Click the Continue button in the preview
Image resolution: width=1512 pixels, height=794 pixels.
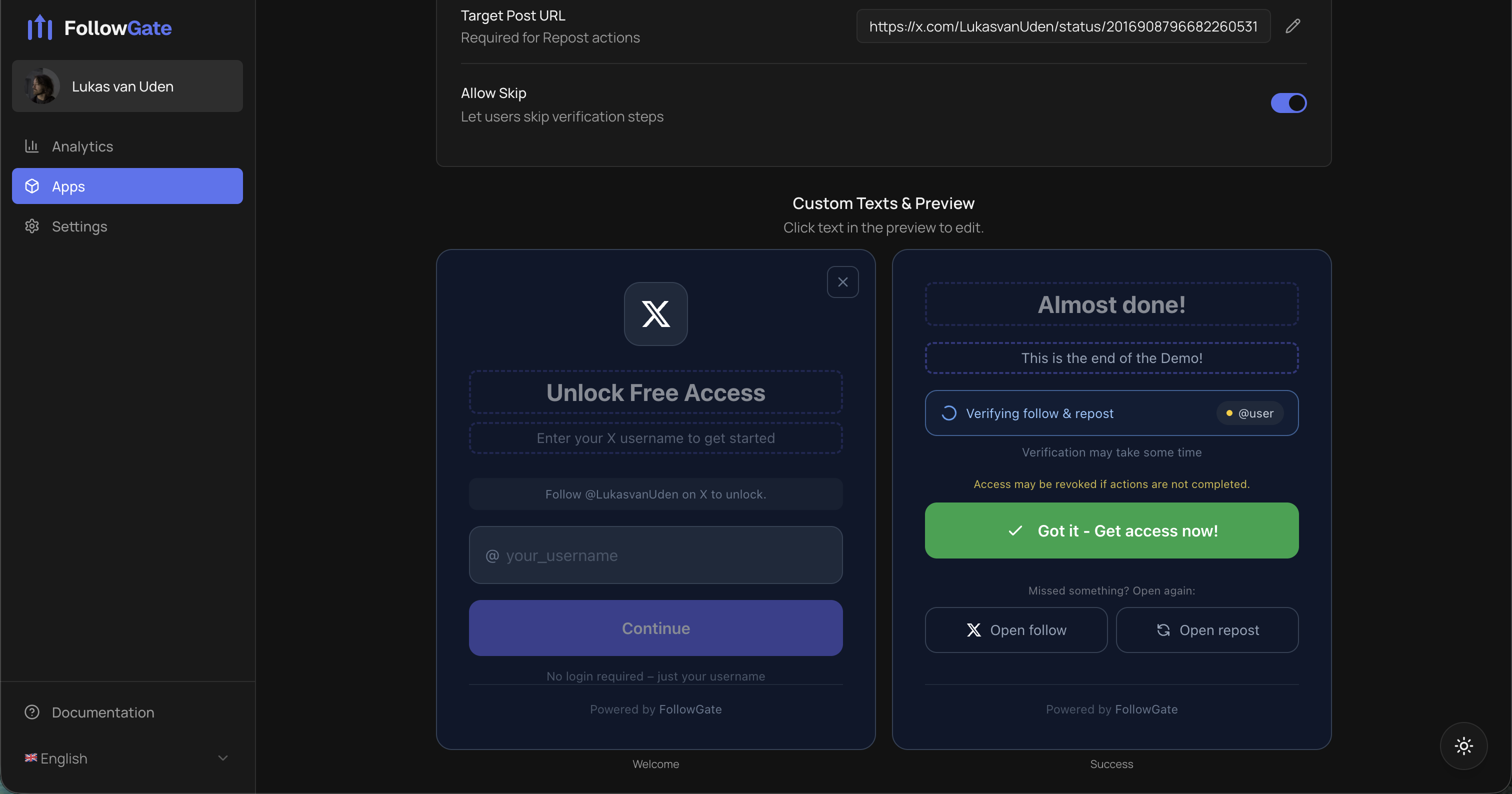pyautogui.click(x=655, y=628)
